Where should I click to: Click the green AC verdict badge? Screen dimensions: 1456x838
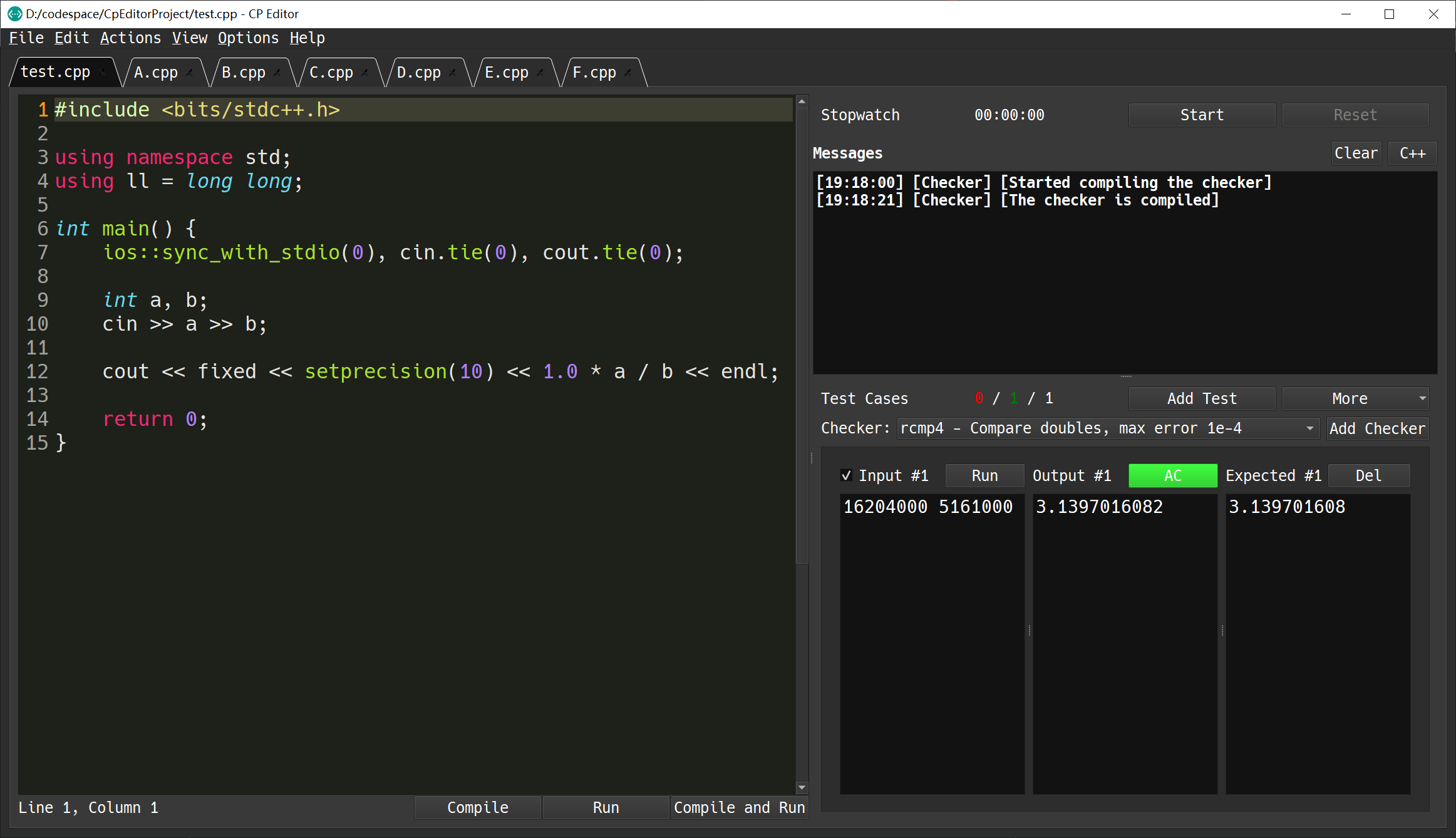[1172, 475]
